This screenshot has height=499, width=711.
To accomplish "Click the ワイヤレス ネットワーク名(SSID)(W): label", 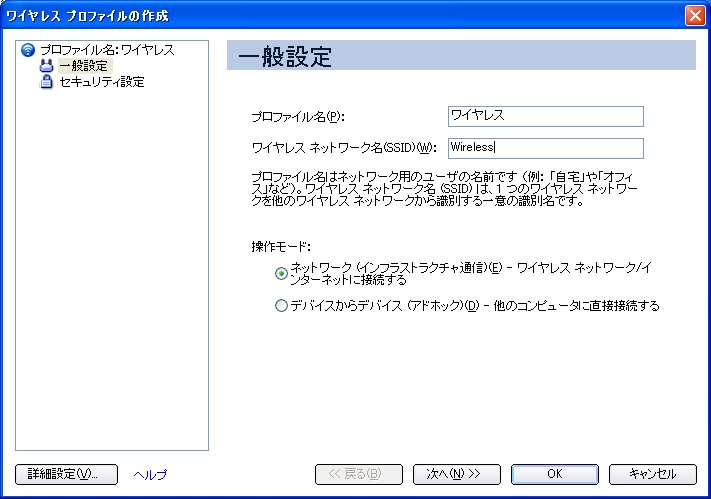I will click(344, 148).
